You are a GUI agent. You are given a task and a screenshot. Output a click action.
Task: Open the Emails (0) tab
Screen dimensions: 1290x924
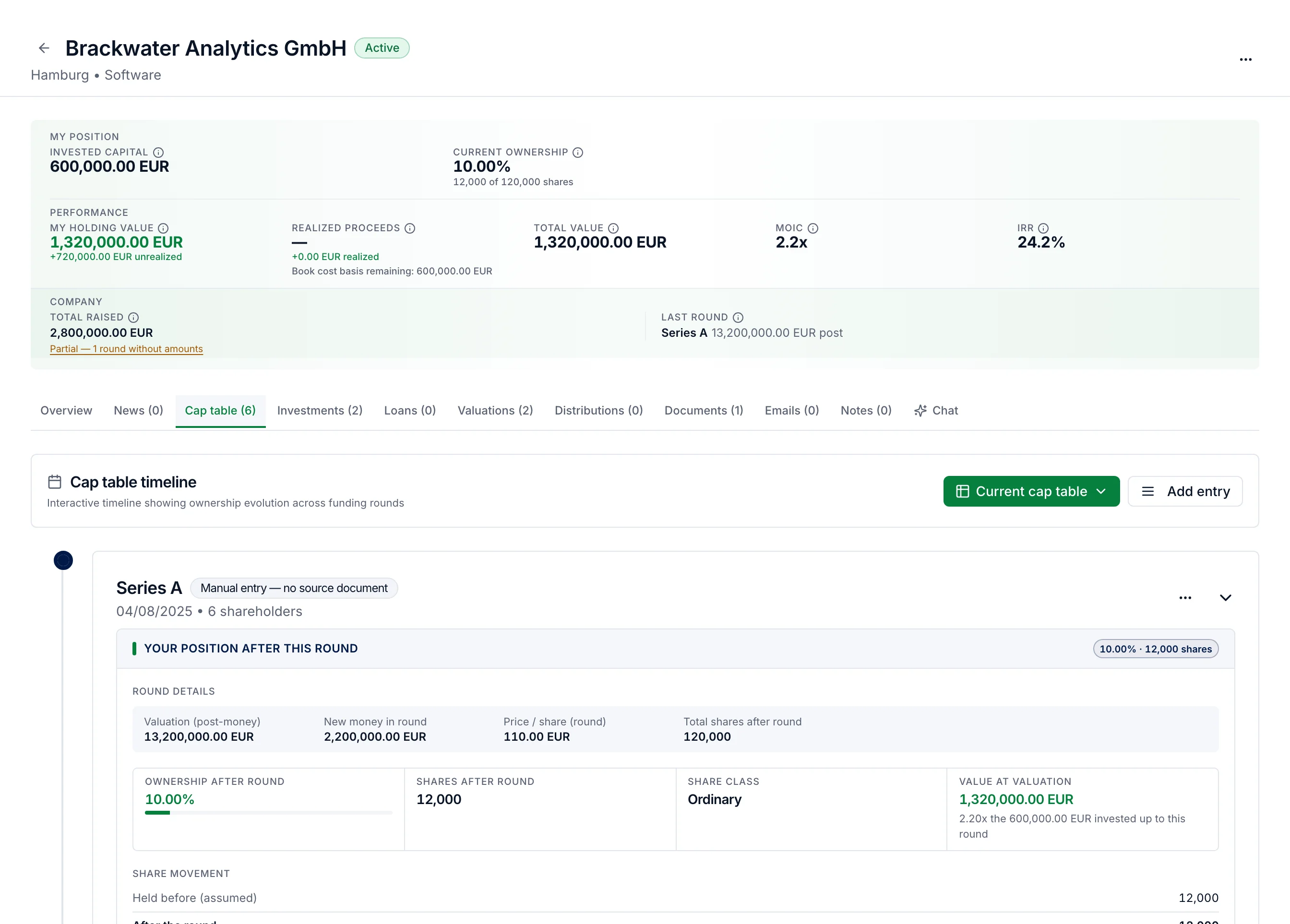pyautogui.click(x=792, y=411)
